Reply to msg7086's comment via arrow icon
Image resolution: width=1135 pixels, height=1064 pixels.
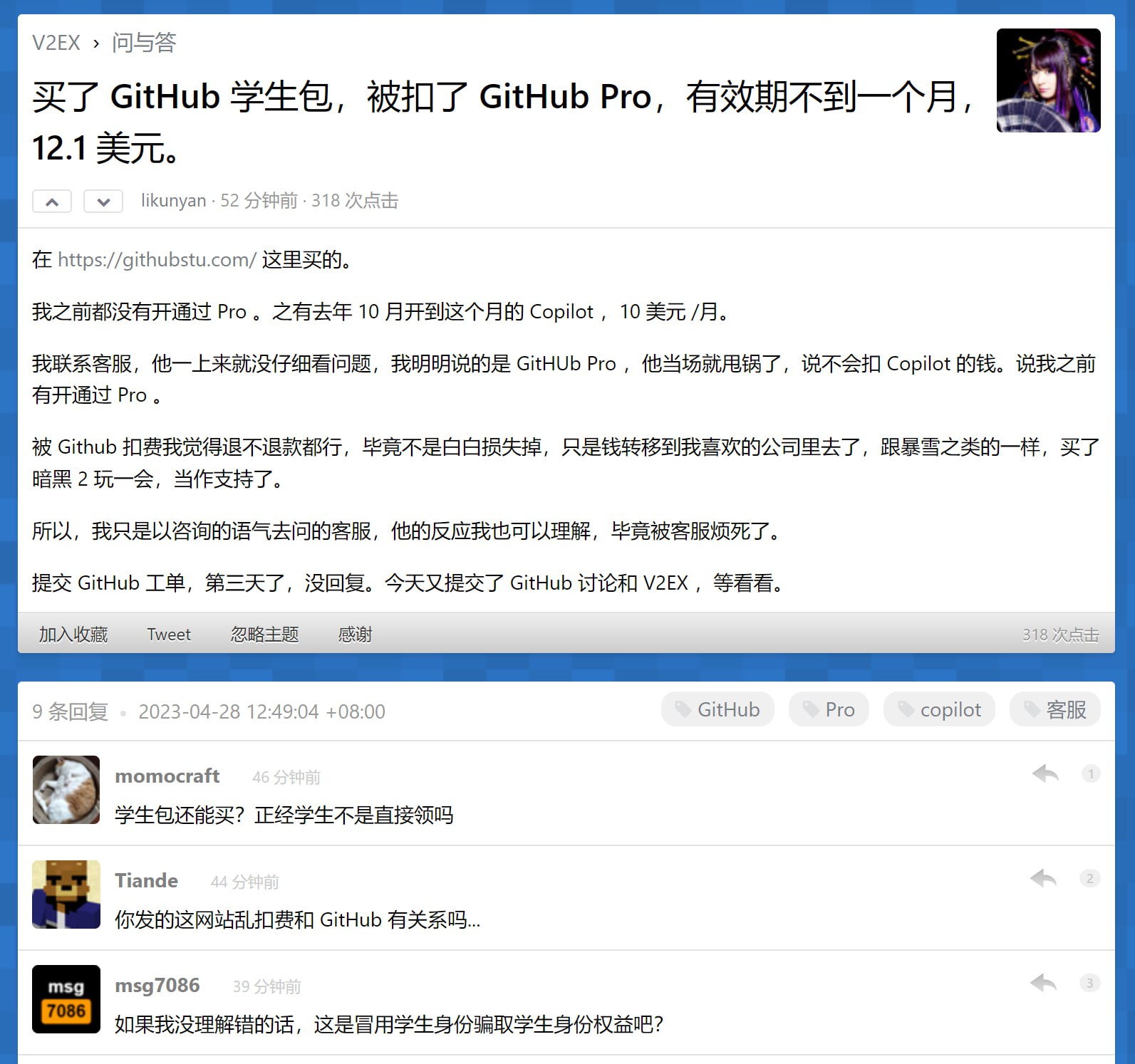point(1043,983)
